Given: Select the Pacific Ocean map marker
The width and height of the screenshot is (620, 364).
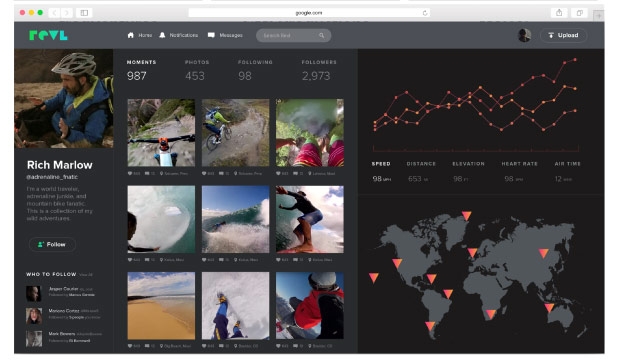Looking at the screenshot, I should click(374, 277).
